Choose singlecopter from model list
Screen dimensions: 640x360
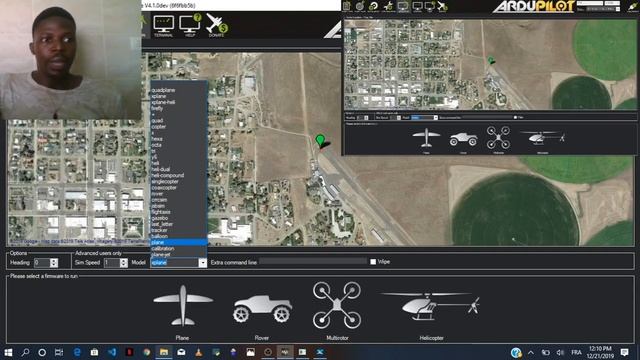165,182
